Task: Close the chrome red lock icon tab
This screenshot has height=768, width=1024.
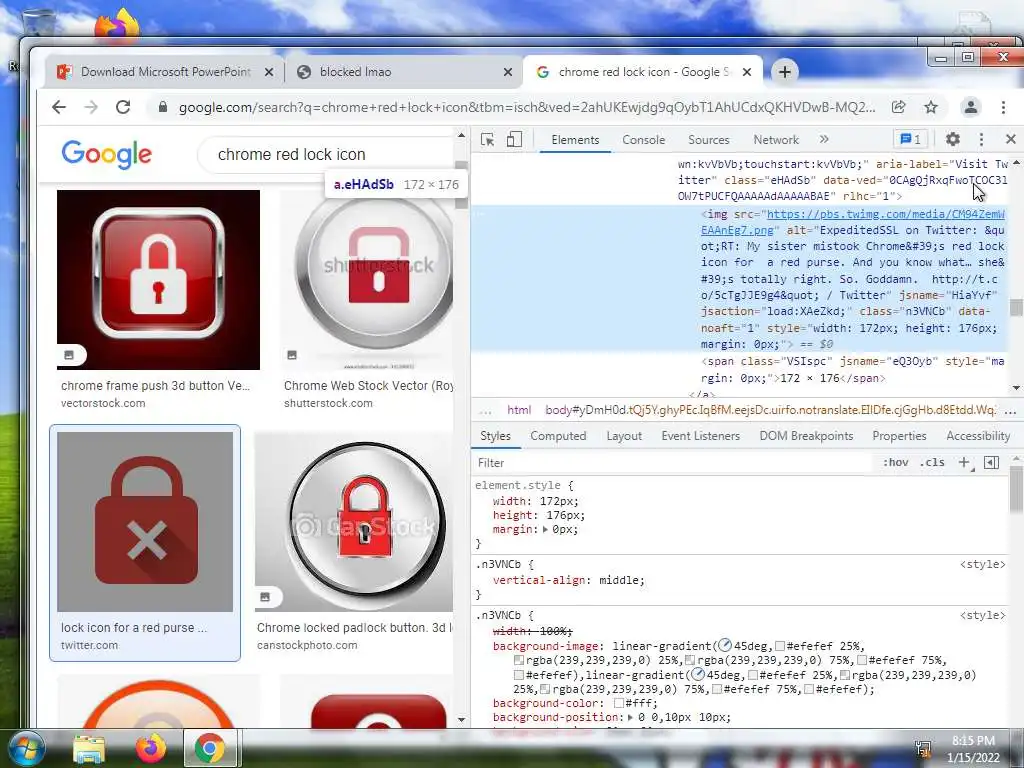Action: pos(747,72)
